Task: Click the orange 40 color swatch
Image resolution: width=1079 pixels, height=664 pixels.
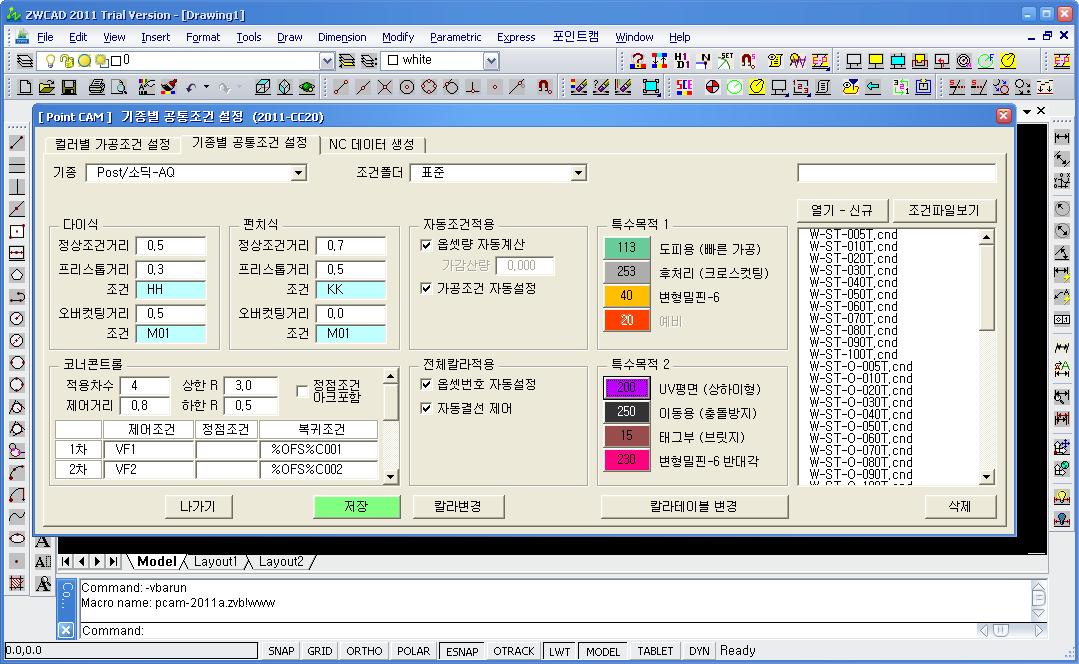Action: tap(627, 295)
